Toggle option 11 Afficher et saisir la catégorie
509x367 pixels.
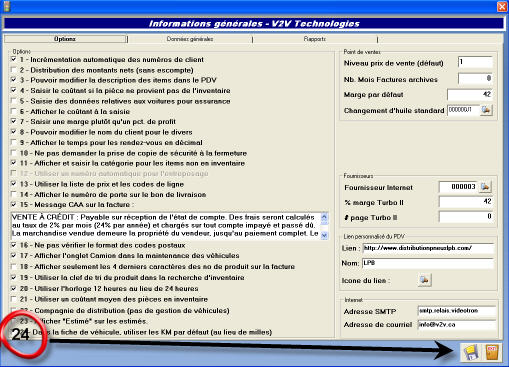(x=14, y=163)
